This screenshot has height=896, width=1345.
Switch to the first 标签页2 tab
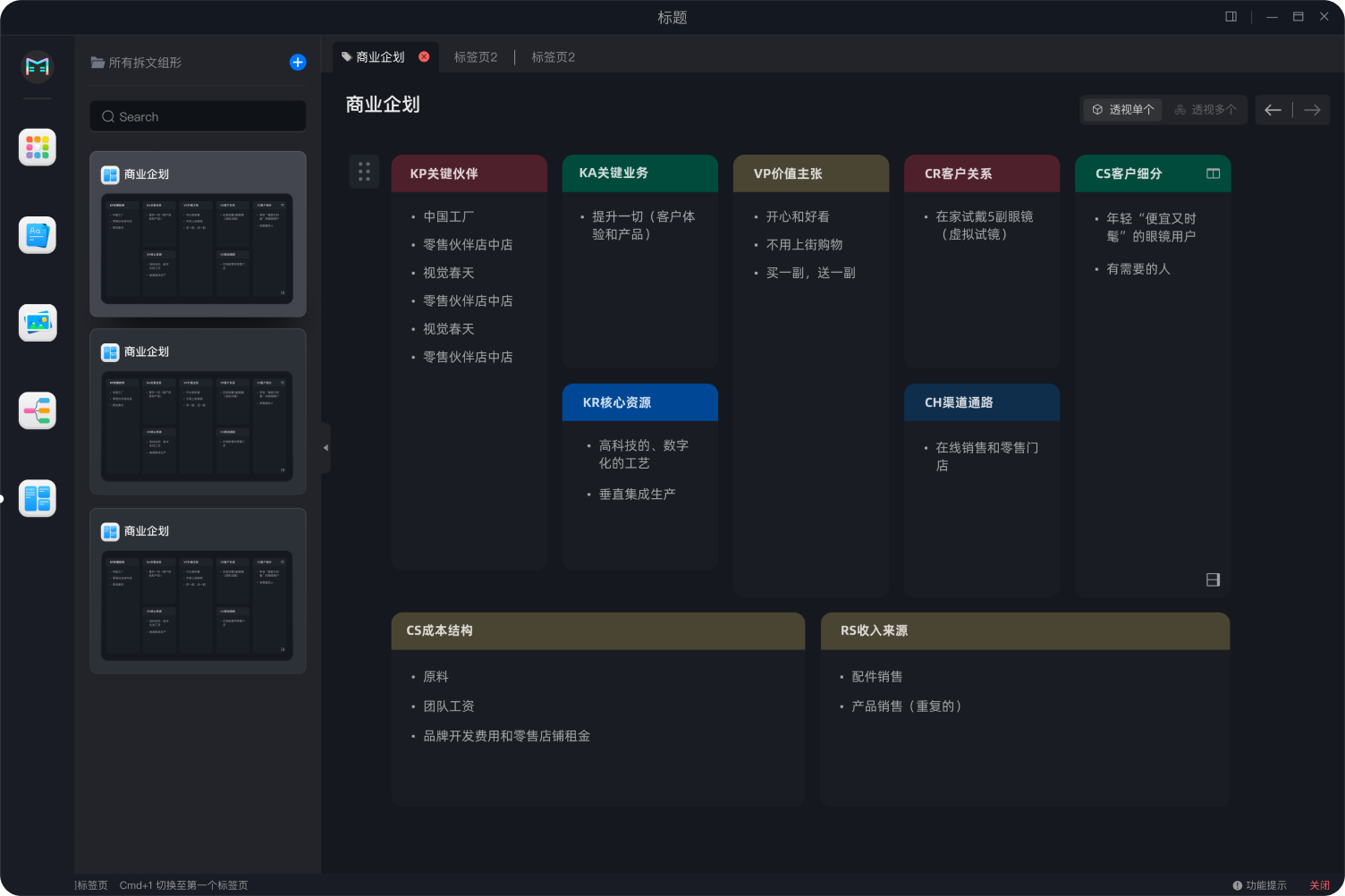point(476,57)
